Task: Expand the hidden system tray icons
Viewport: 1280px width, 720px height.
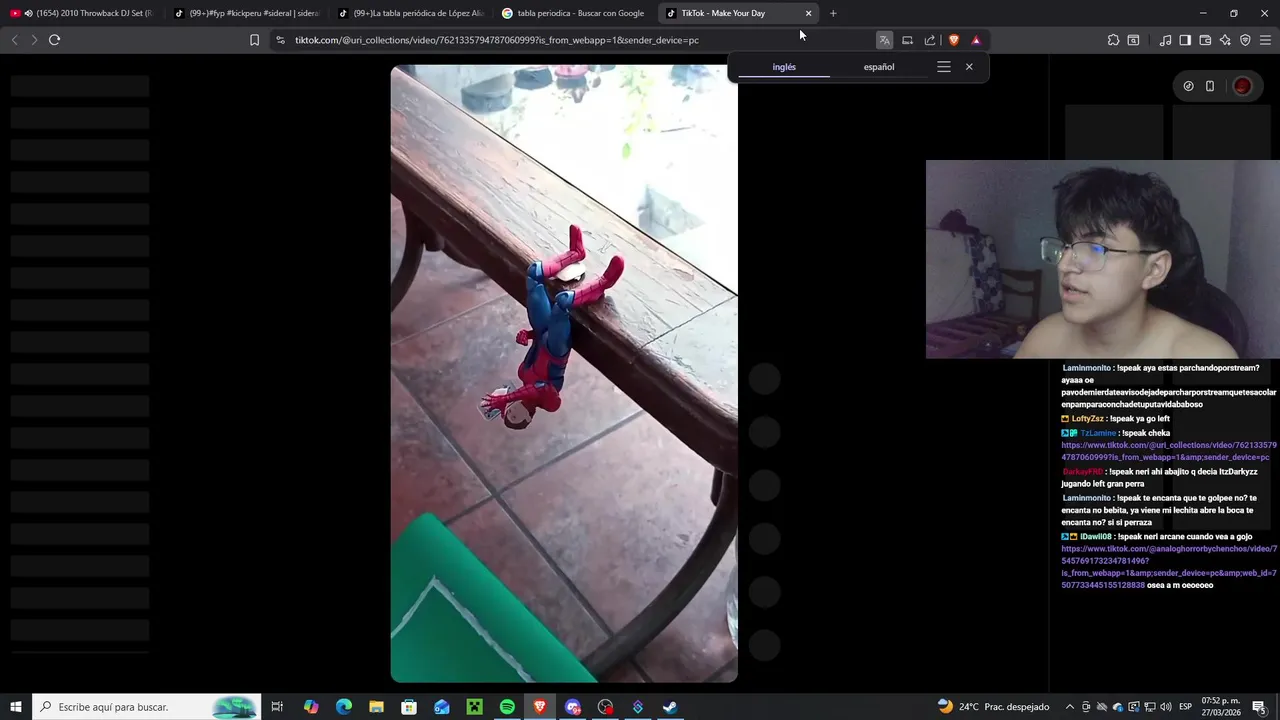Action: pyautogui.click(x=1069, y=707)
